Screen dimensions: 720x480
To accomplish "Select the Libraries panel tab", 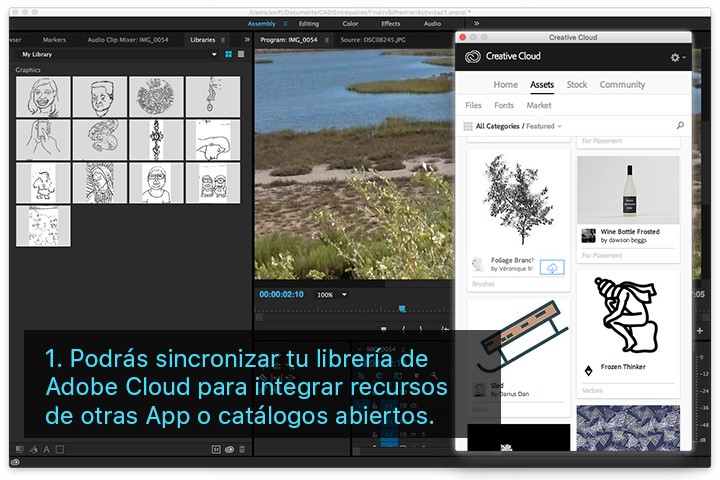I will (x=202, y=40).
